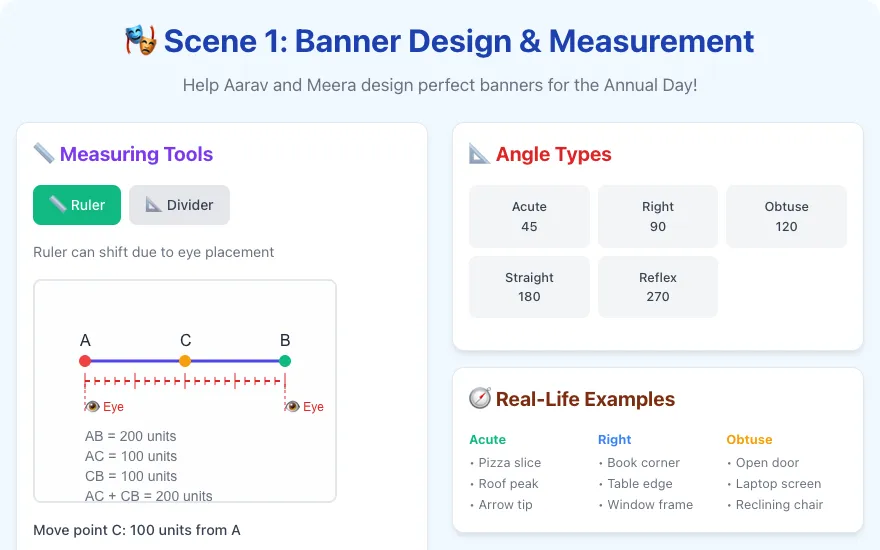Image resolution: width=880 pixels, height=550 pixels.
Task: Click the letter A label above the line
Action: (85, 340)
